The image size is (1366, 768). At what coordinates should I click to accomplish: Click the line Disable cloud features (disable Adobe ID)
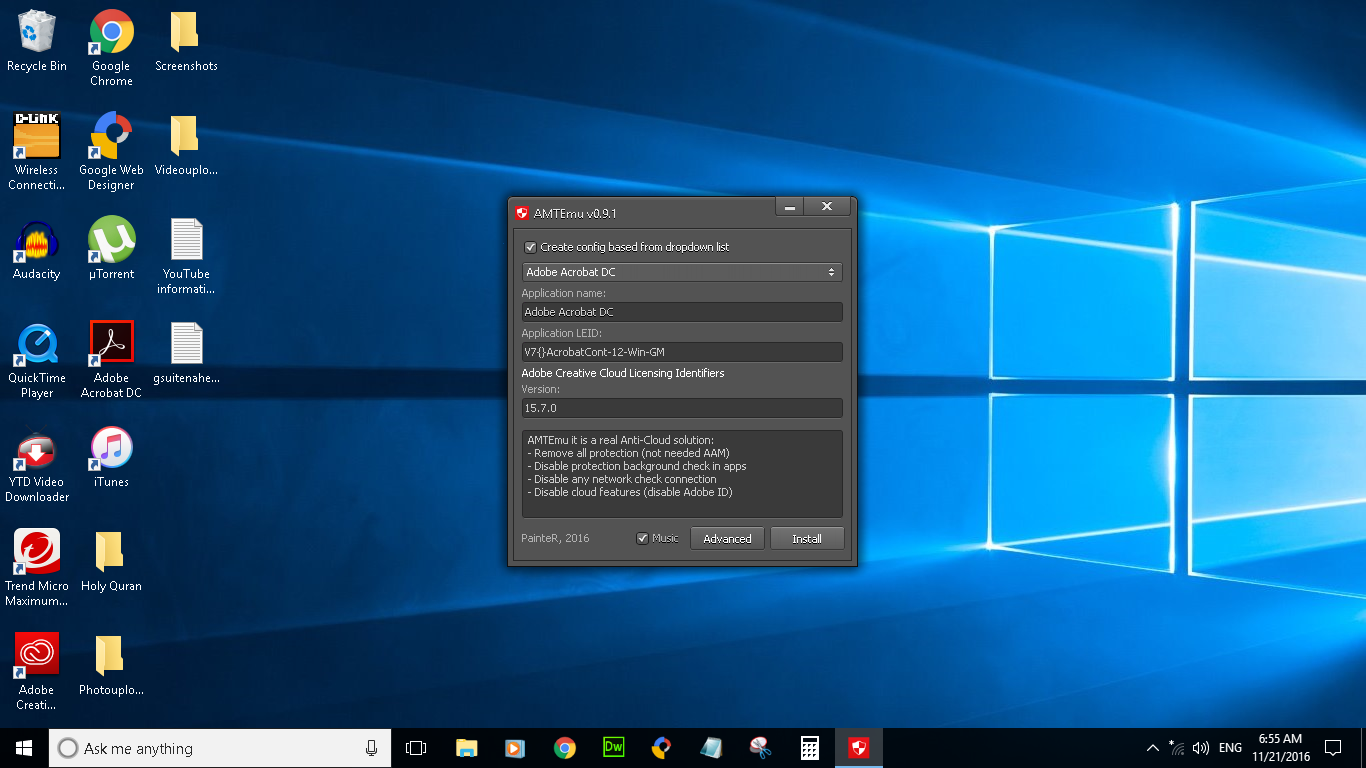point(628,492)
